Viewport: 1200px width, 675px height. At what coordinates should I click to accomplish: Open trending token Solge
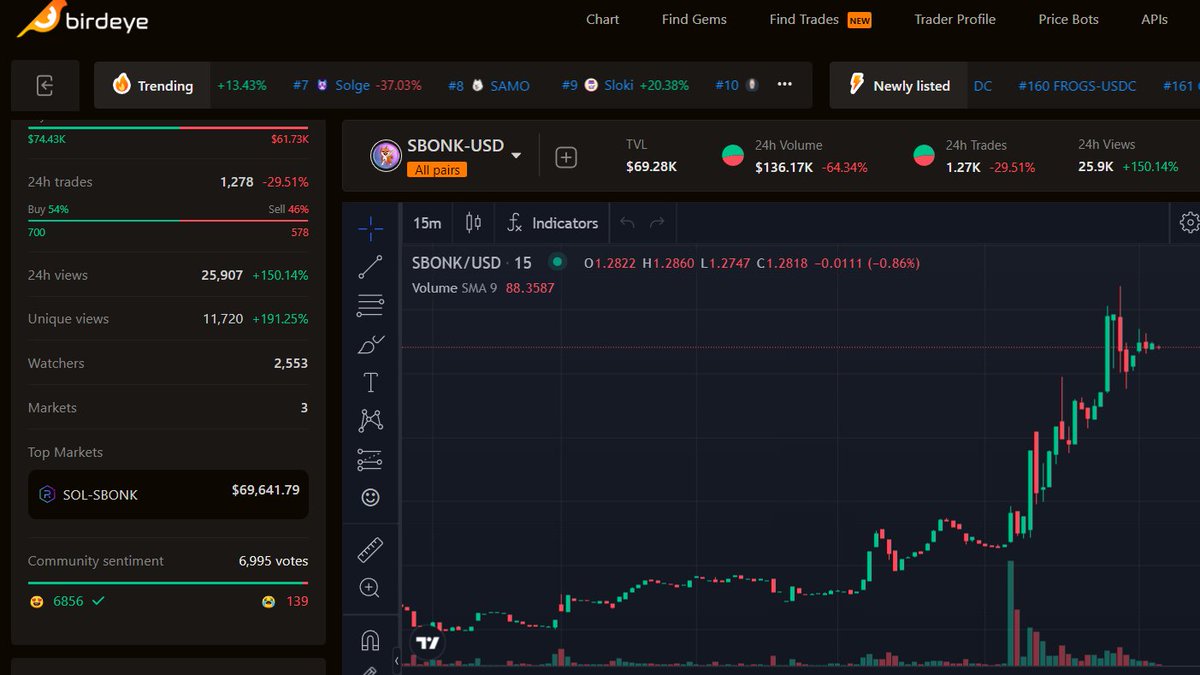(x=352, y=86)
